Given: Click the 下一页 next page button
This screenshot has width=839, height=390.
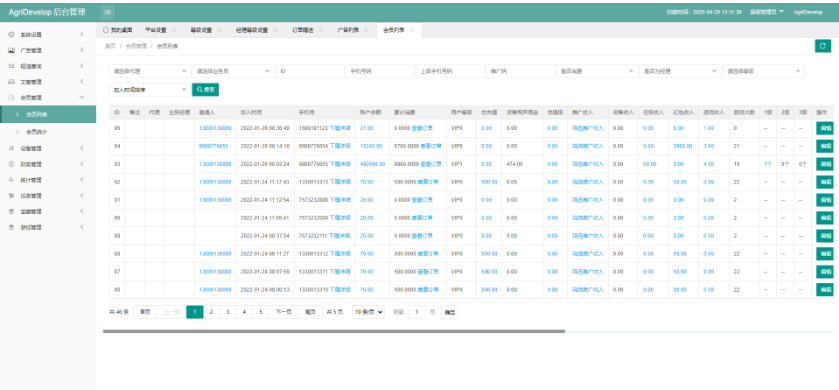Looking at the screenshot, I should 284,312.
